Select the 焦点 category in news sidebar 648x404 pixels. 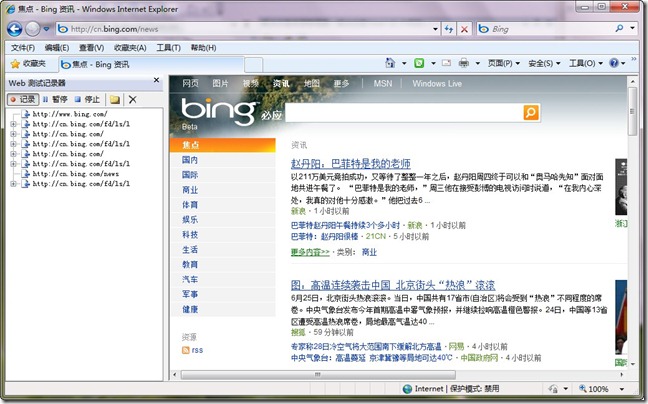coord(223,145)
